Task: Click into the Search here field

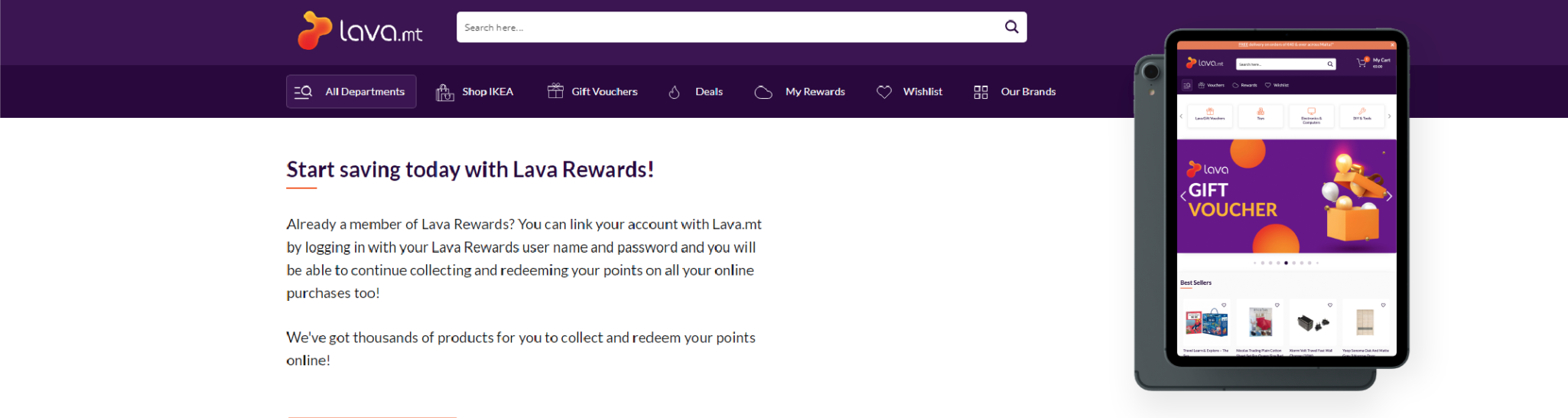Action: [x=730, y=27]
